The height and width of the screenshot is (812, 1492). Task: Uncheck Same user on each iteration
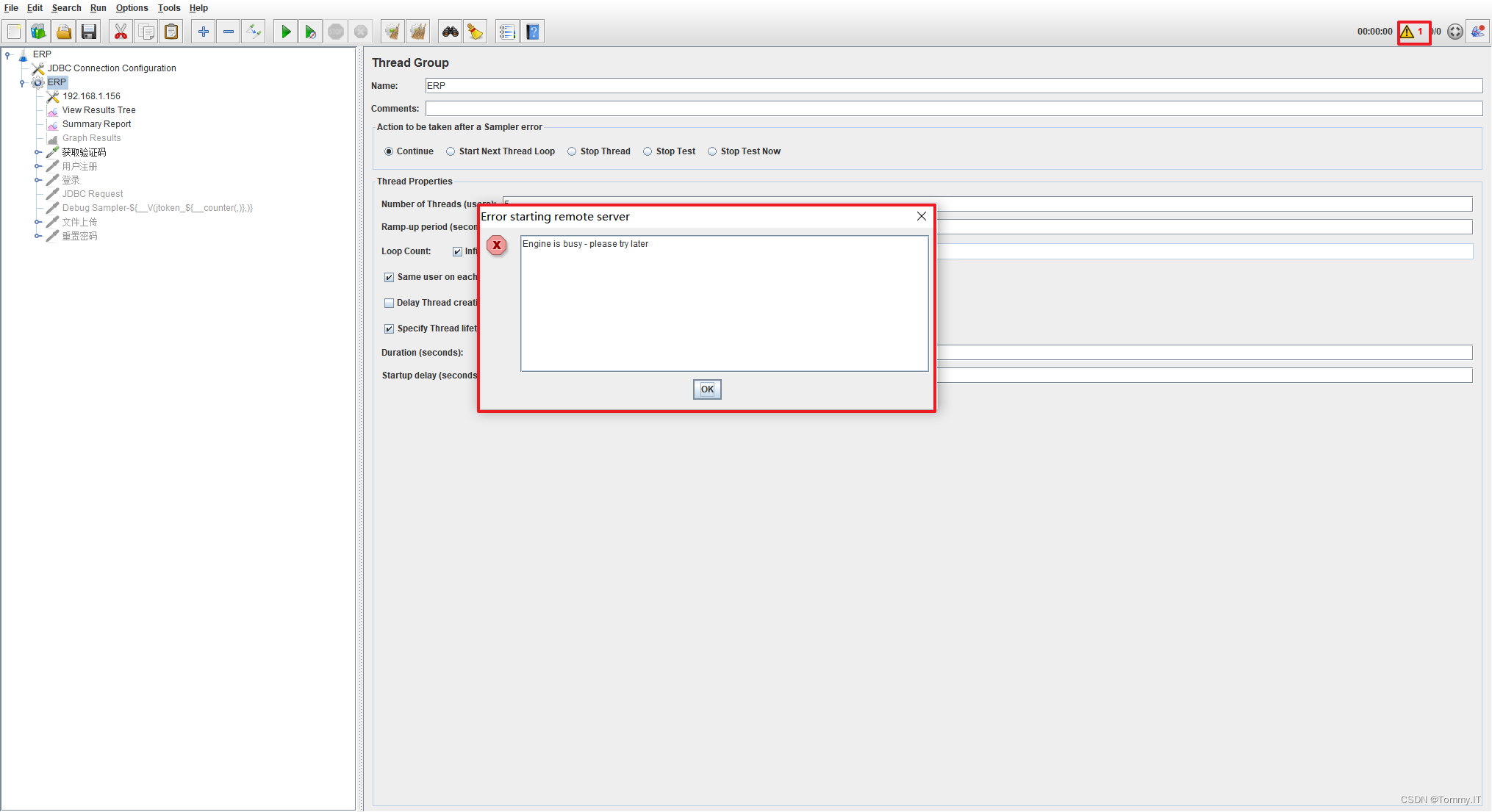[x=390, y=277]
